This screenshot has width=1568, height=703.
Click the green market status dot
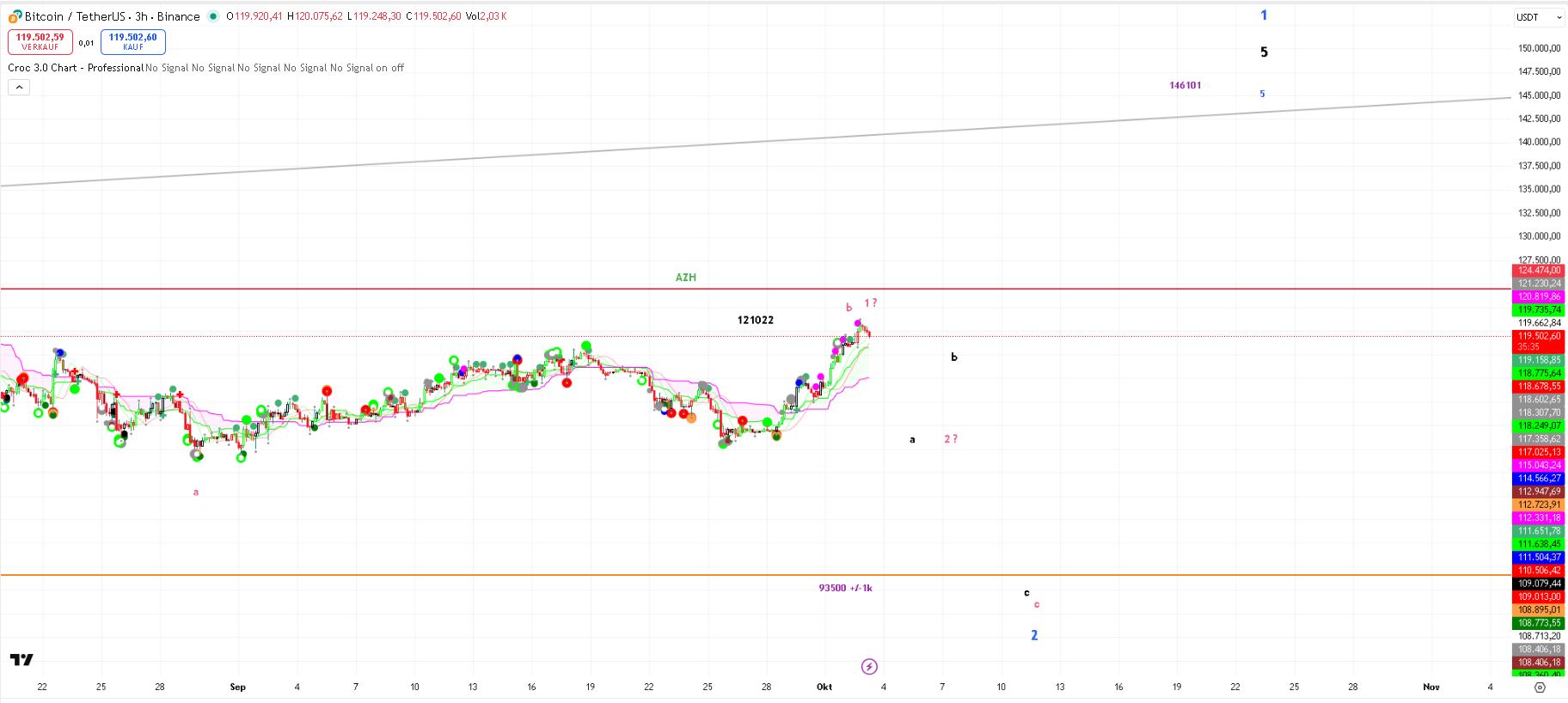click(x=213, y=16)
